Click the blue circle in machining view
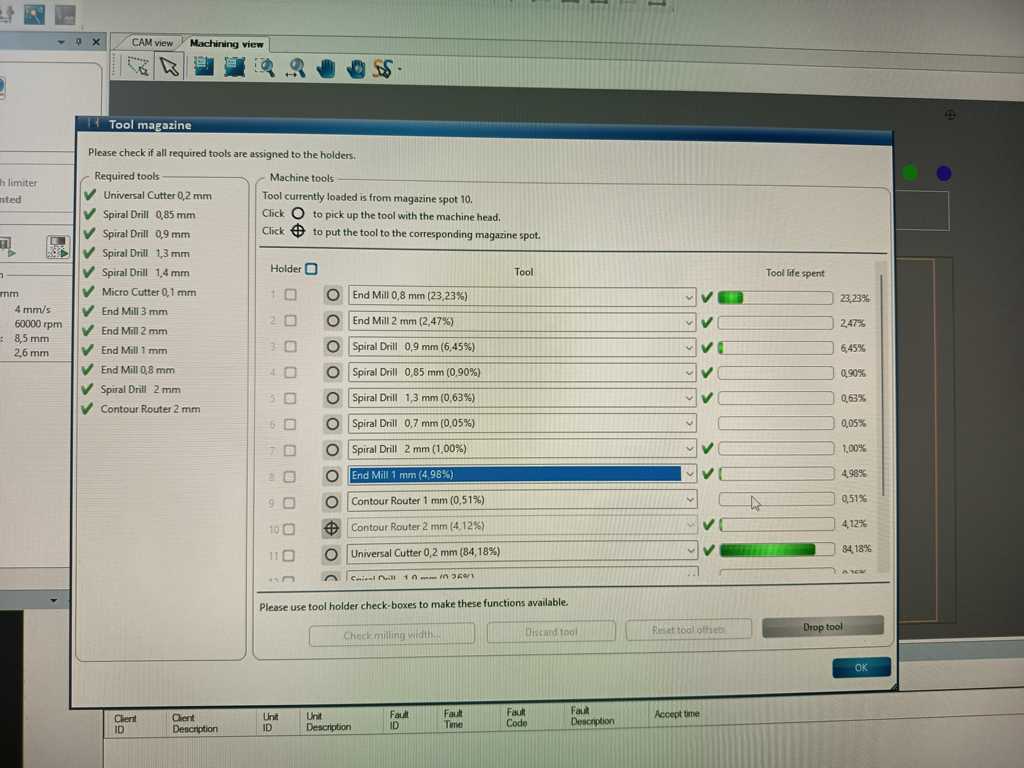The image size is (1024, 768). [944, 173]
